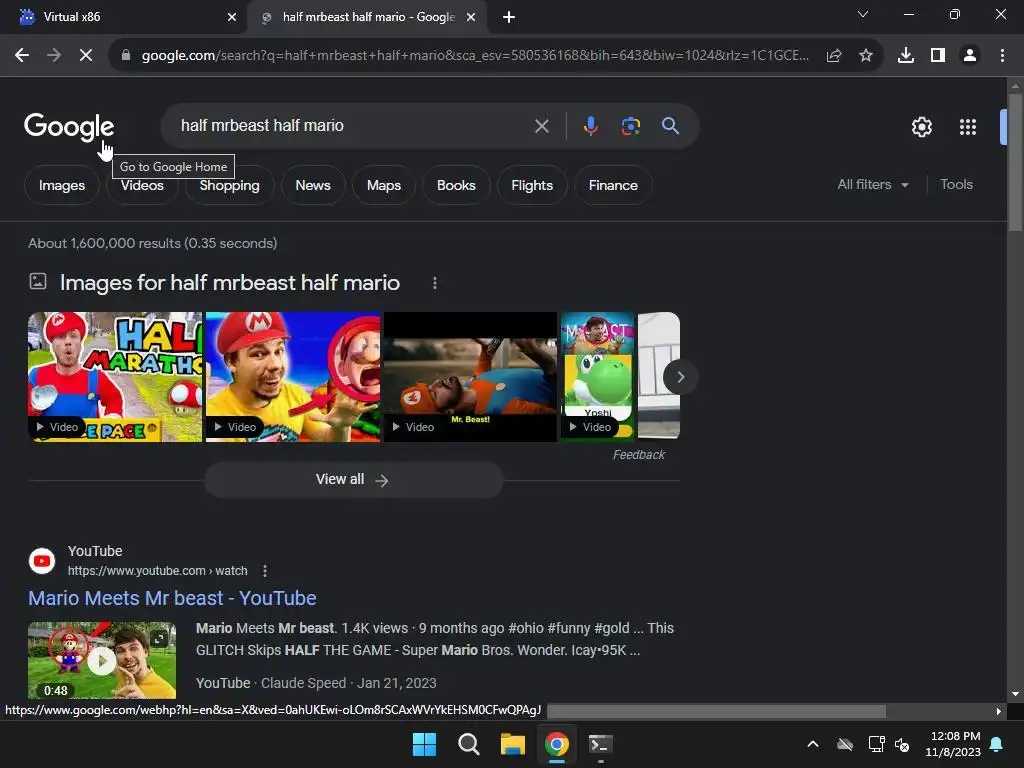Viewport: 1024px width, 768px height.
Task: Click the address bar URL
Action: click(475, 56)
